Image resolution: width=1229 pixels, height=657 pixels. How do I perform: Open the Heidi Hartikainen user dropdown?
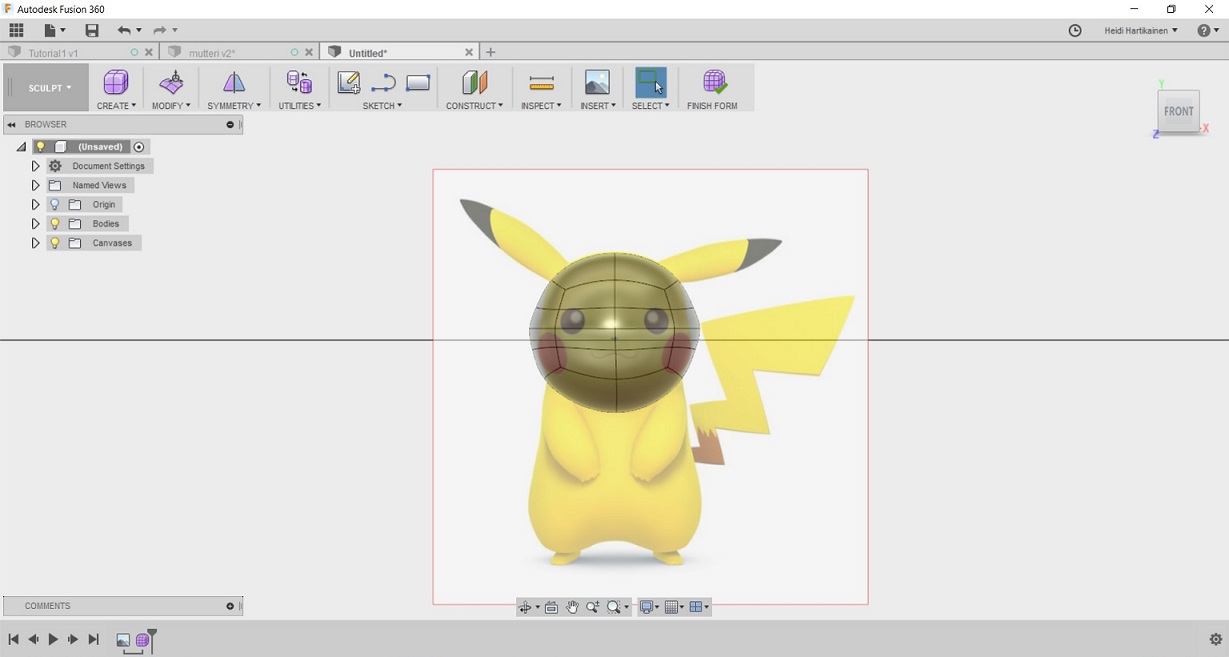coord(1141,31)
